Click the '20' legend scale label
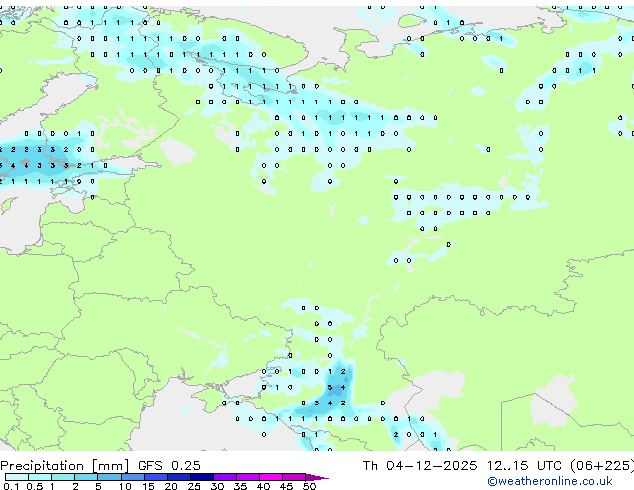This screenshot has height=490, width=634. (x=171, y=486)
